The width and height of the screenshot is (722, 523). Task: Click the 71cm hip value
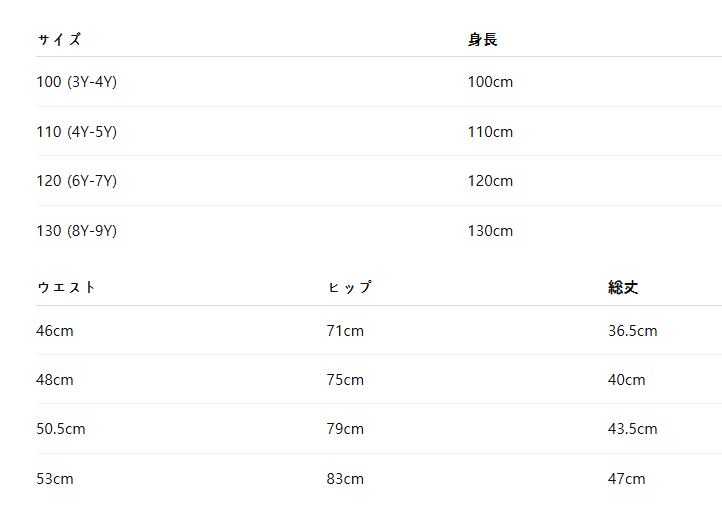click(345, 331)
